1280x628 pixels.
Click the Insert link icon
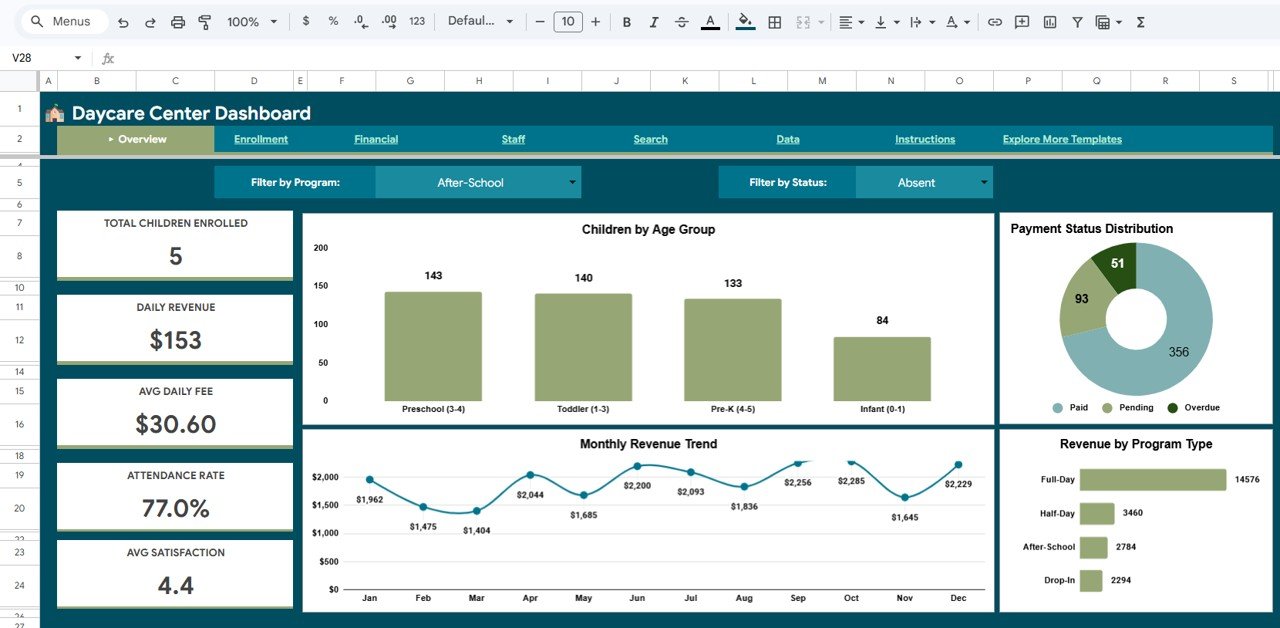click(995, 21)
